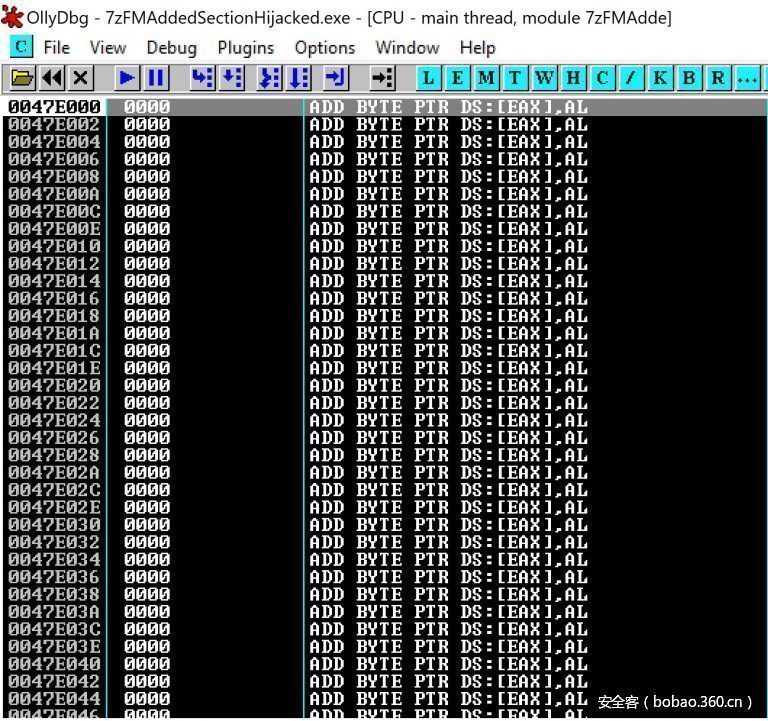Close the program with X toolbar icon
This screenshot has width=768, height=721.
point(81,78)
